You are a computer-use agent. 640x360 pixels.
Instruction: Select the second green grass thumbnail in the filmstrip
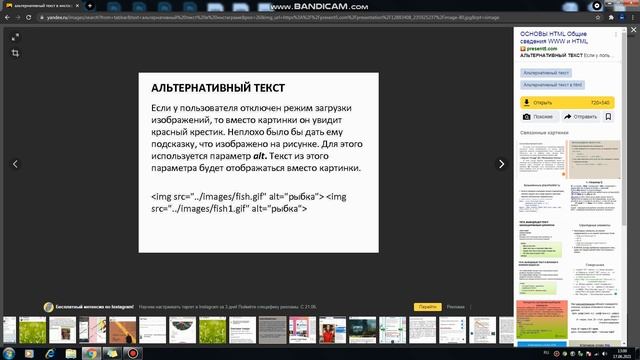[213, 330]
